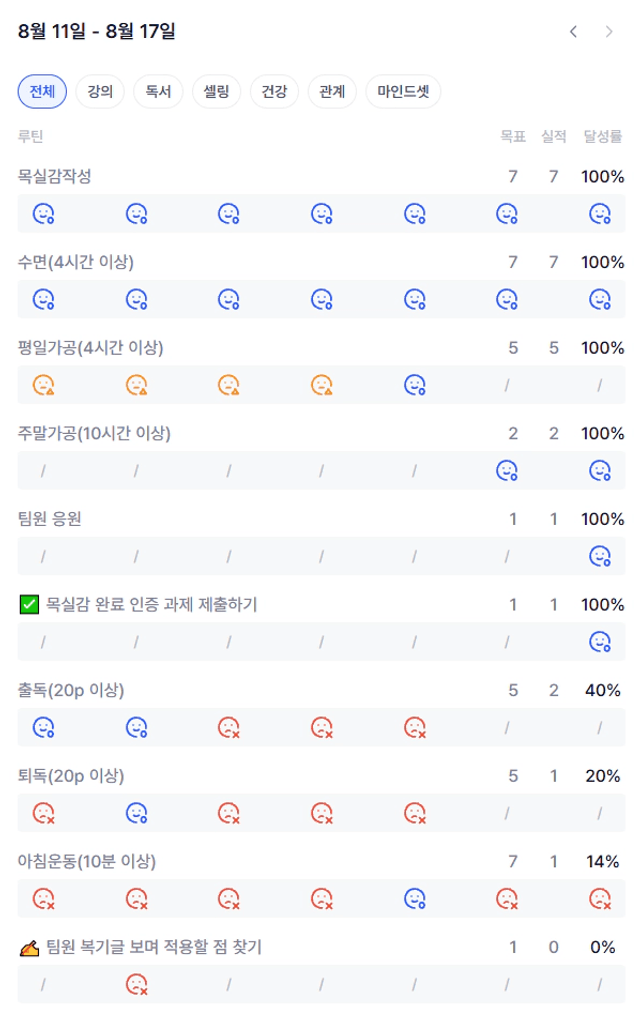Click red sad face in 팀원 복기글 row

136,984
